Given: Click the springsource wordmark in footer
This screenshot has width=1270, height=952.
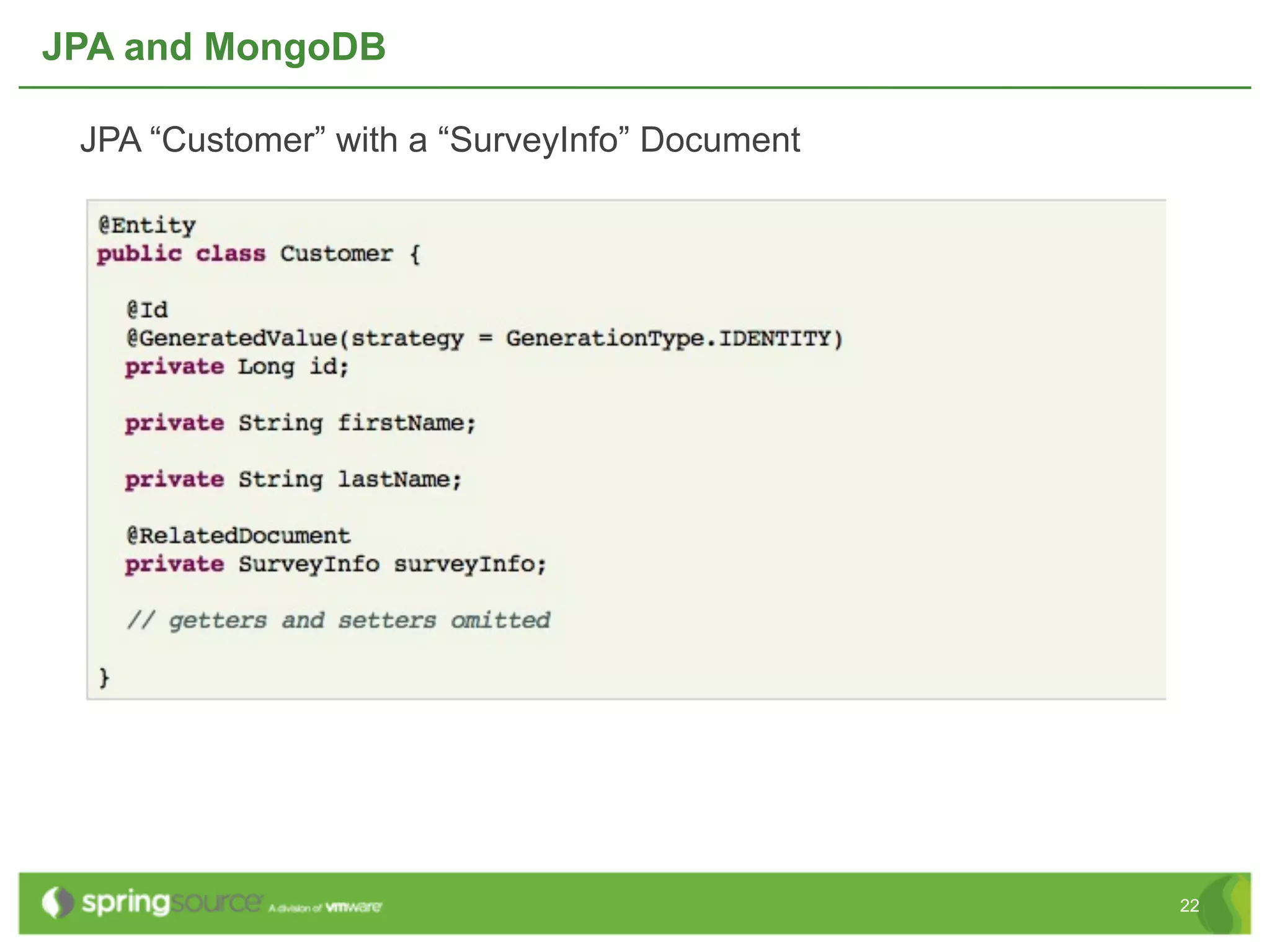Looking at the screenshot, I should (x=172, y=902).
